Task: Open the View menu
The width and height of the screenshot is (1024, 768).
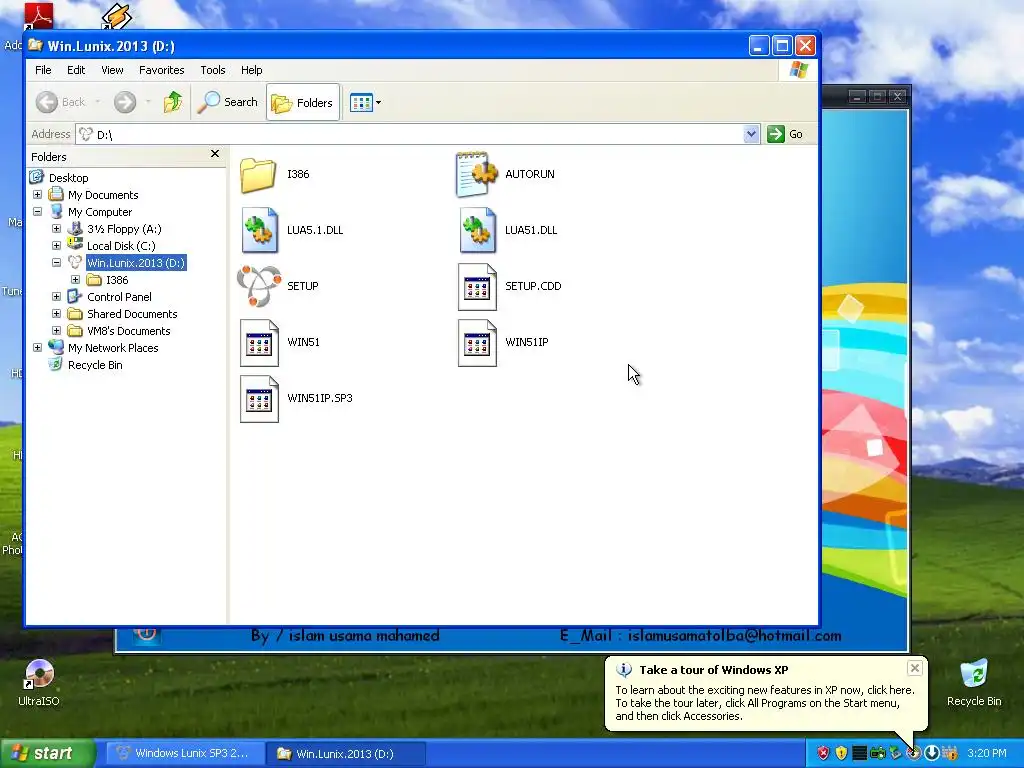Action: [112, 70]
